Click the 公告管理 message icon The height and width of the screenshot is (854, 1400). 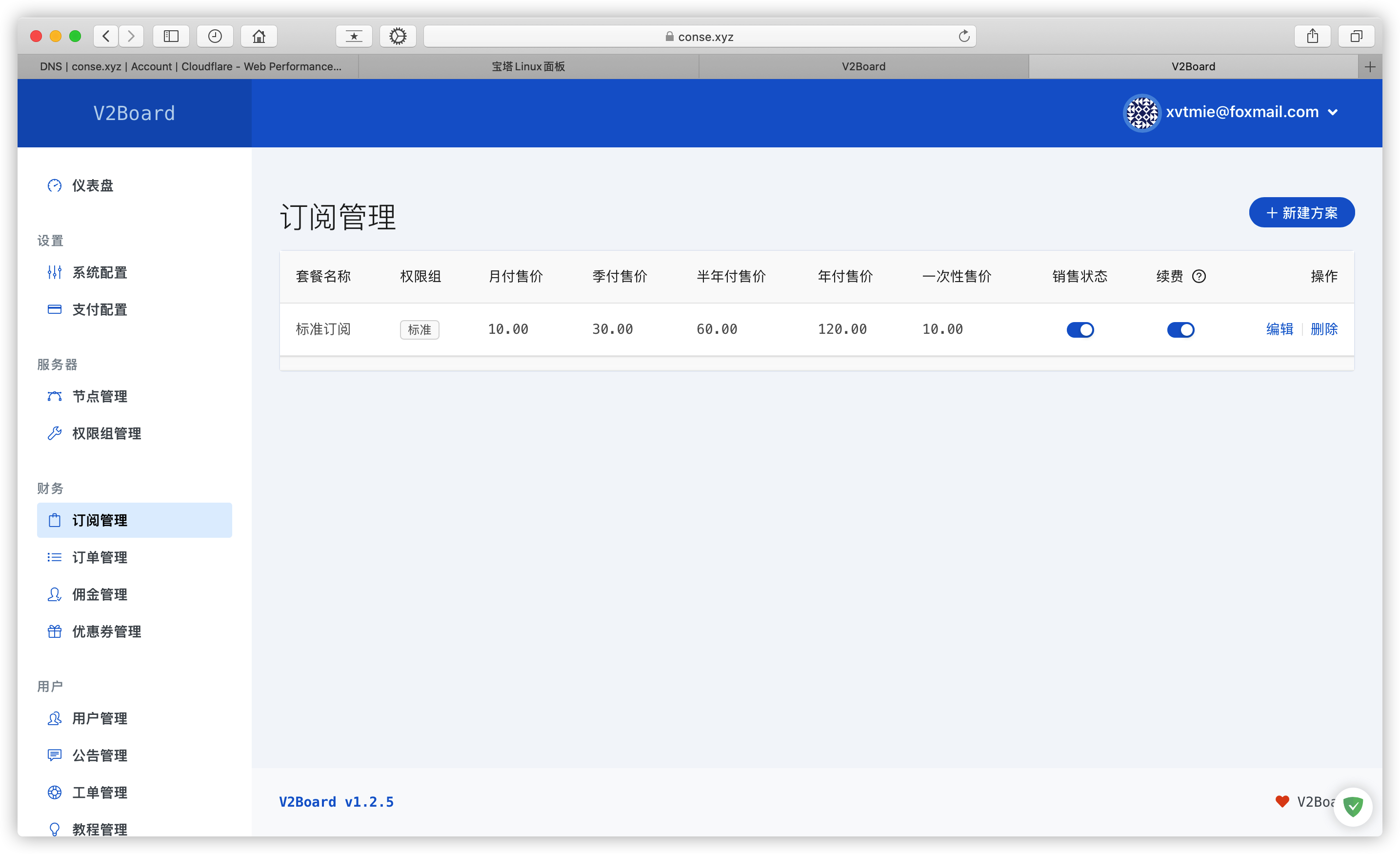[x=55, y=755]
